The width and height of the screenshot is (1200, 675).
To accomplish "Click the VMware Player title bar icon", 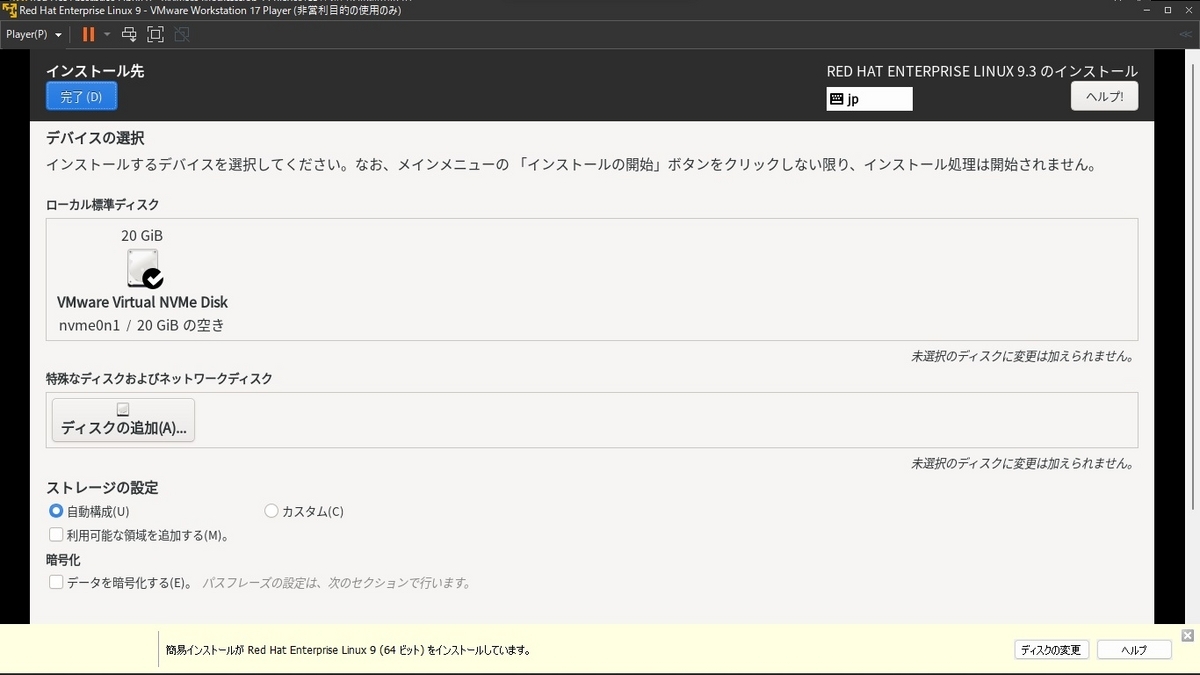I will [x=9, y=9].
